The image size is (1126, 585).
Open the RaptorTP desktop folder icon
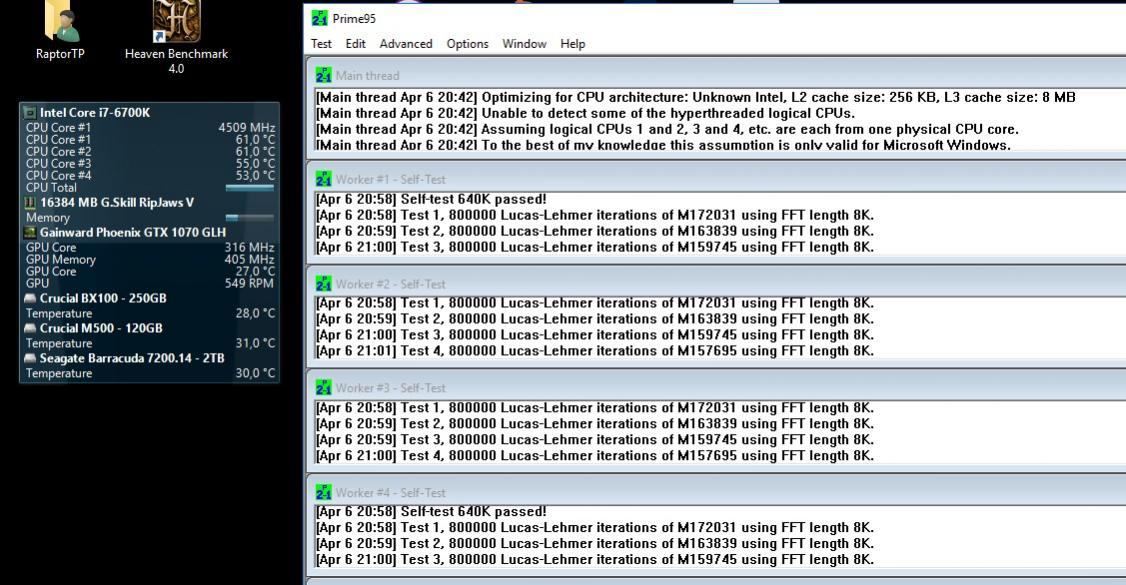point(62,20)
